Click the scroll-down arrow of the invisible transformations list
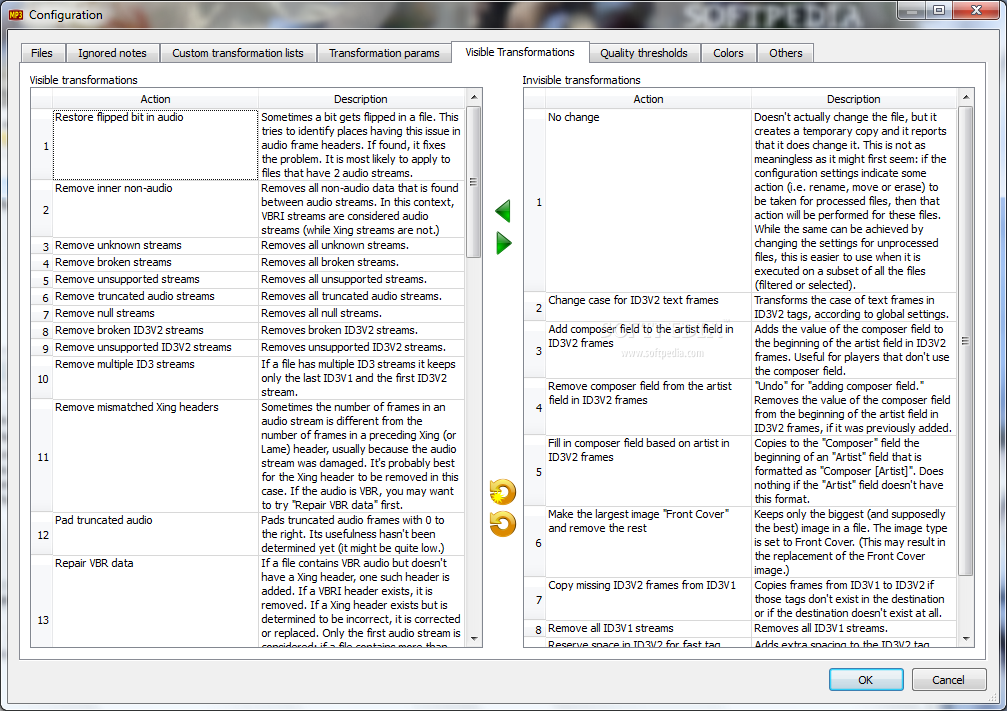 coord(966,638)
